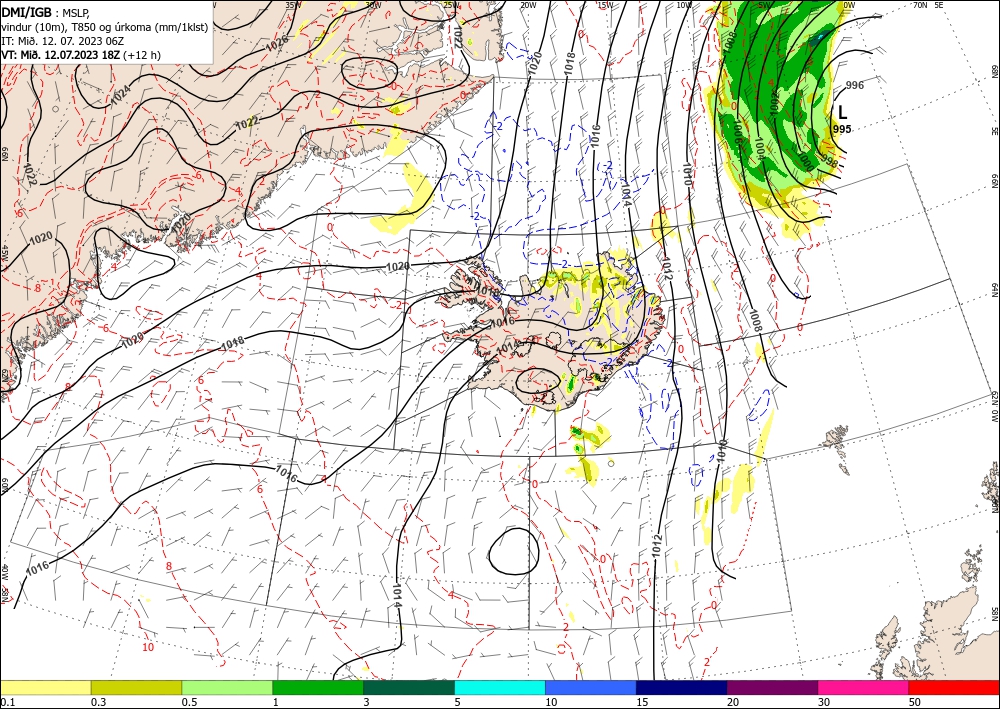This screenshot has height=709, width=1000.
Task: Click the '20W' longitude label
Action: click(528, 5)
